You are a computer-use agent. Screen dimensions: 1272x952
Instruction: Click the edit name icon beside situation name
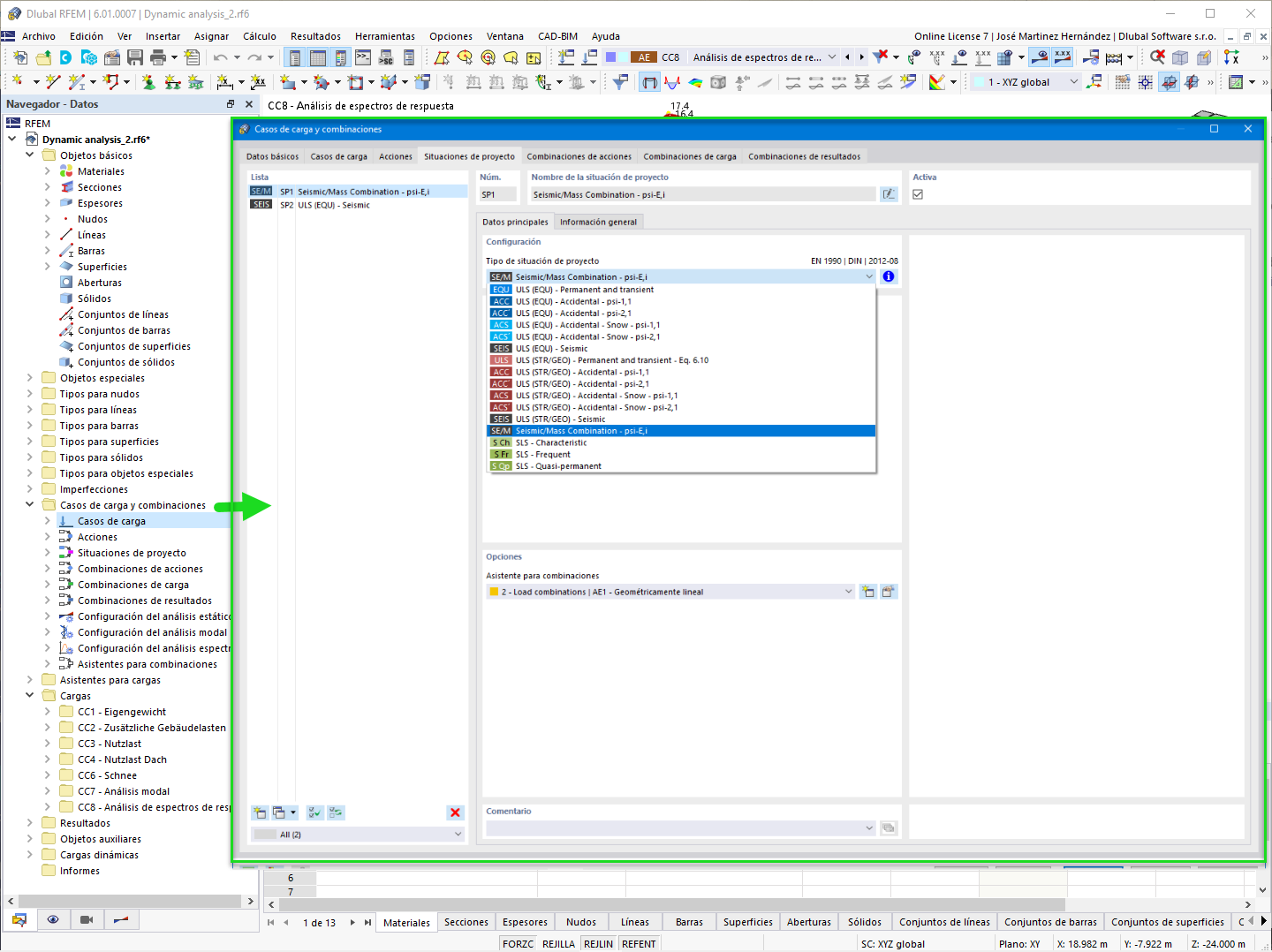coord(889,194)
